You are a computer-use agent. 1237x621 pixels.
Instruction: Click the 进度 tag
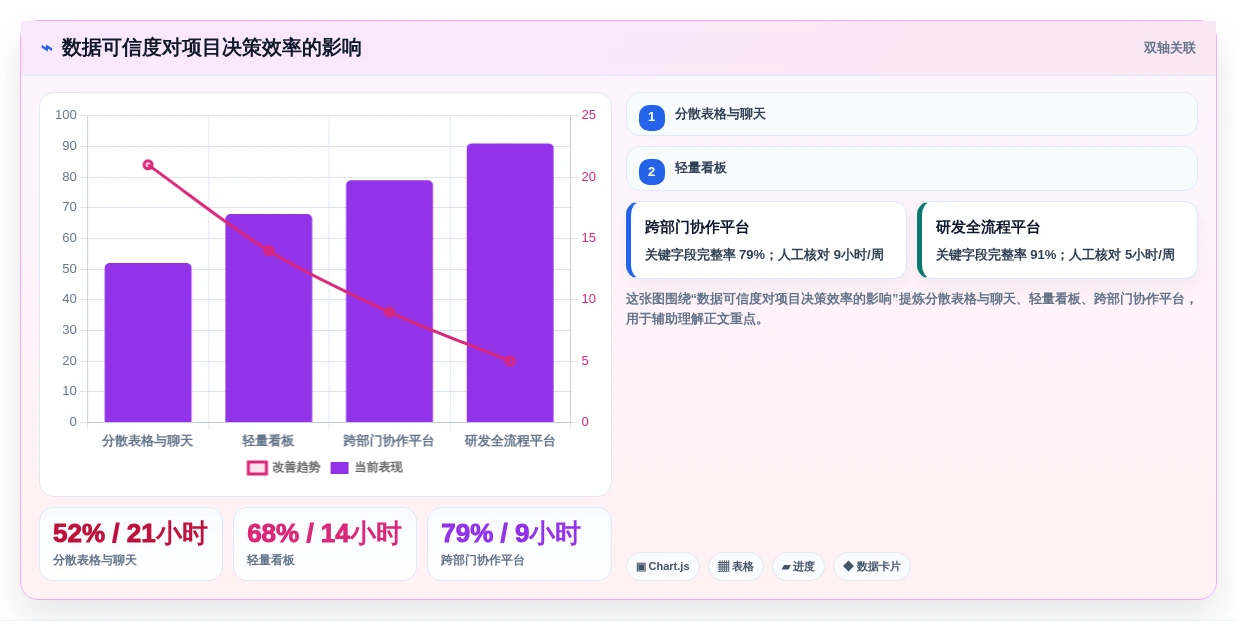pos(798,567)
